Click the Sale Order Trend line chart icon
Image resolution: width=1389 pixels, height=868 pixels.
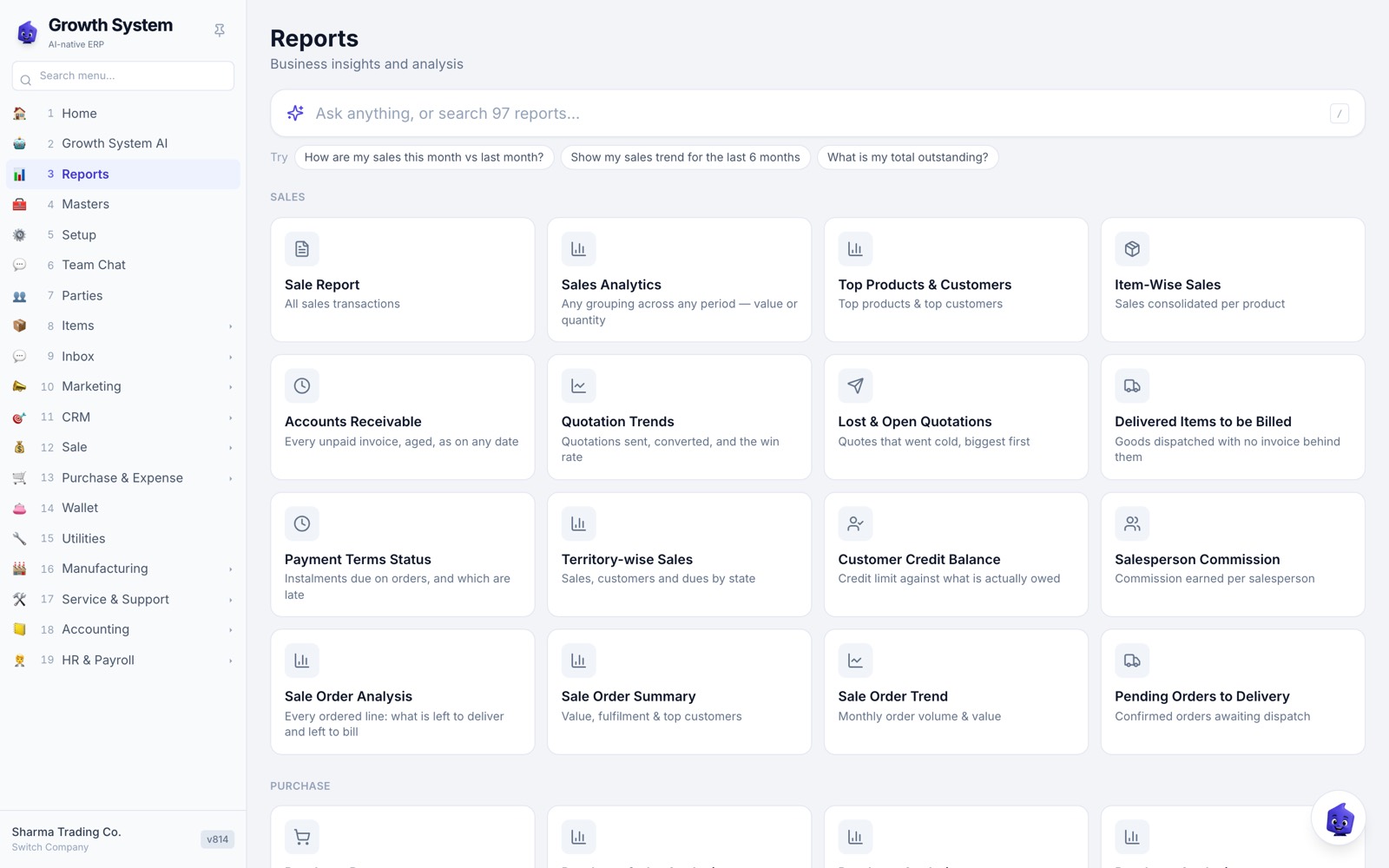pyautogui.click(x=855, y=661)
